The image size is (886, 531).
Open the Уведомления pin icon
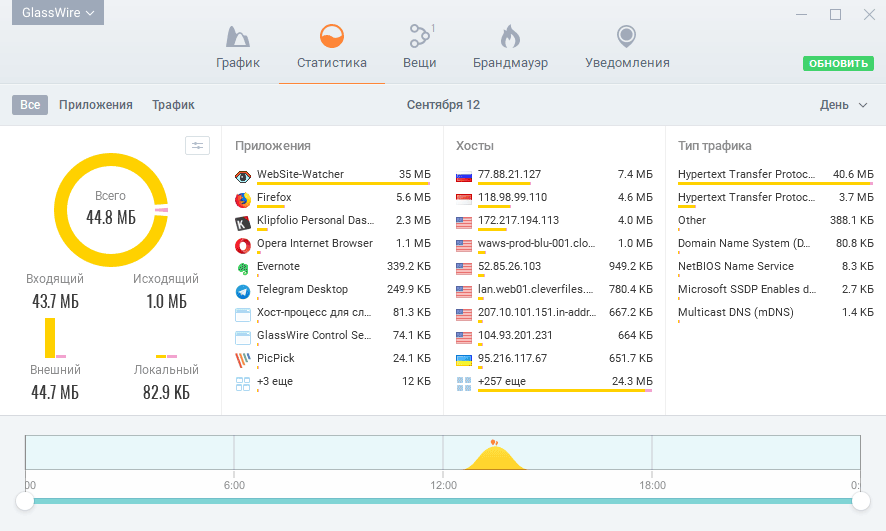626,37
